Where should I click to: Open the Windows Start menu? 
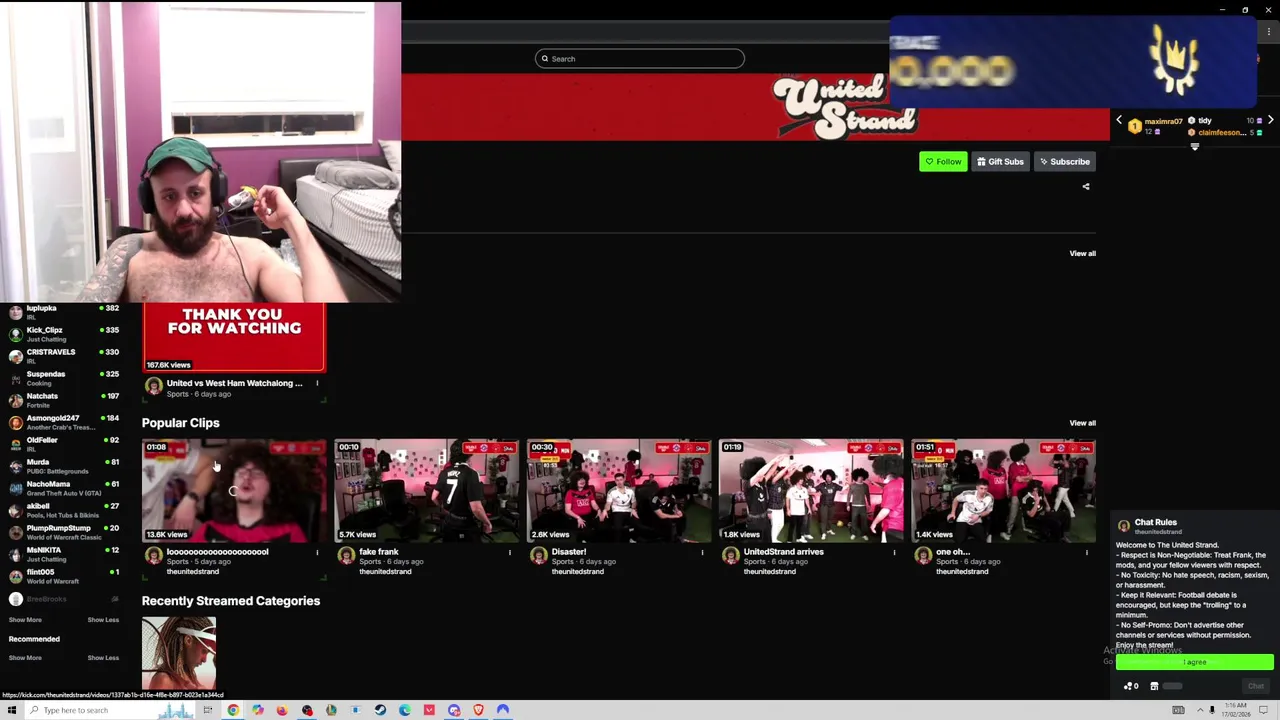12,710
